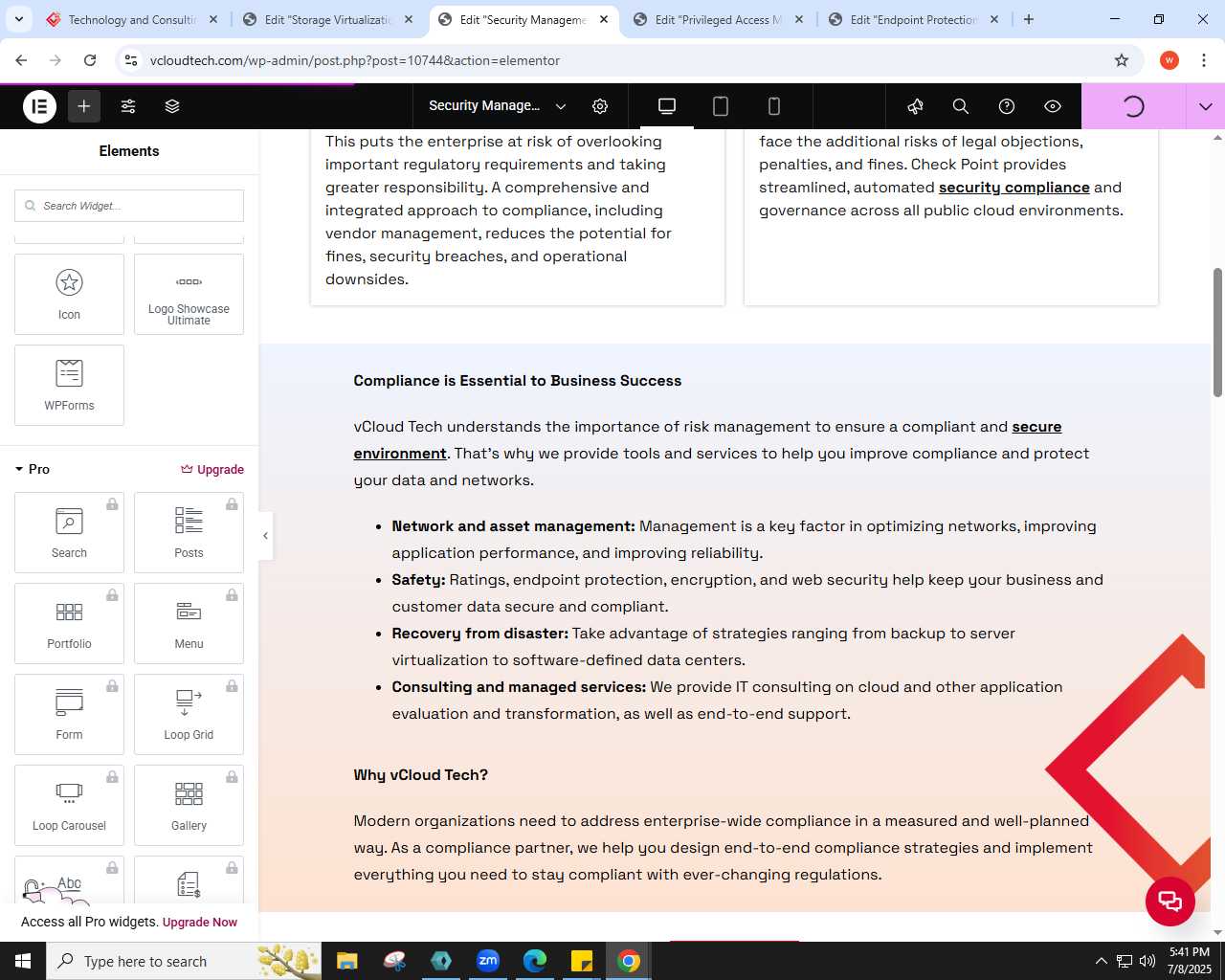Click the Search Widget input field

click(129, 206)
